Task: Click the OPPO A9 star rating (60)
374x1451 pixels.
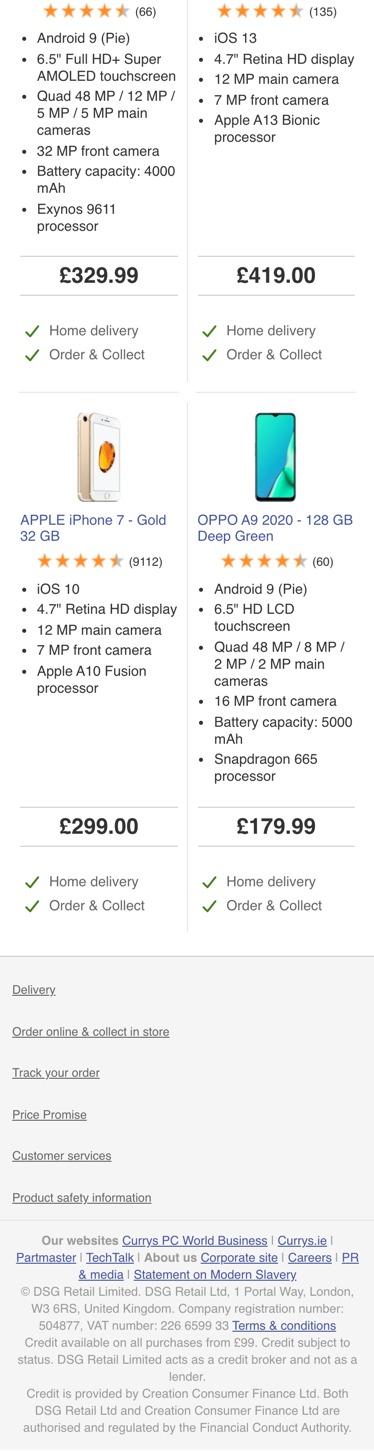Action: point(276,561)
